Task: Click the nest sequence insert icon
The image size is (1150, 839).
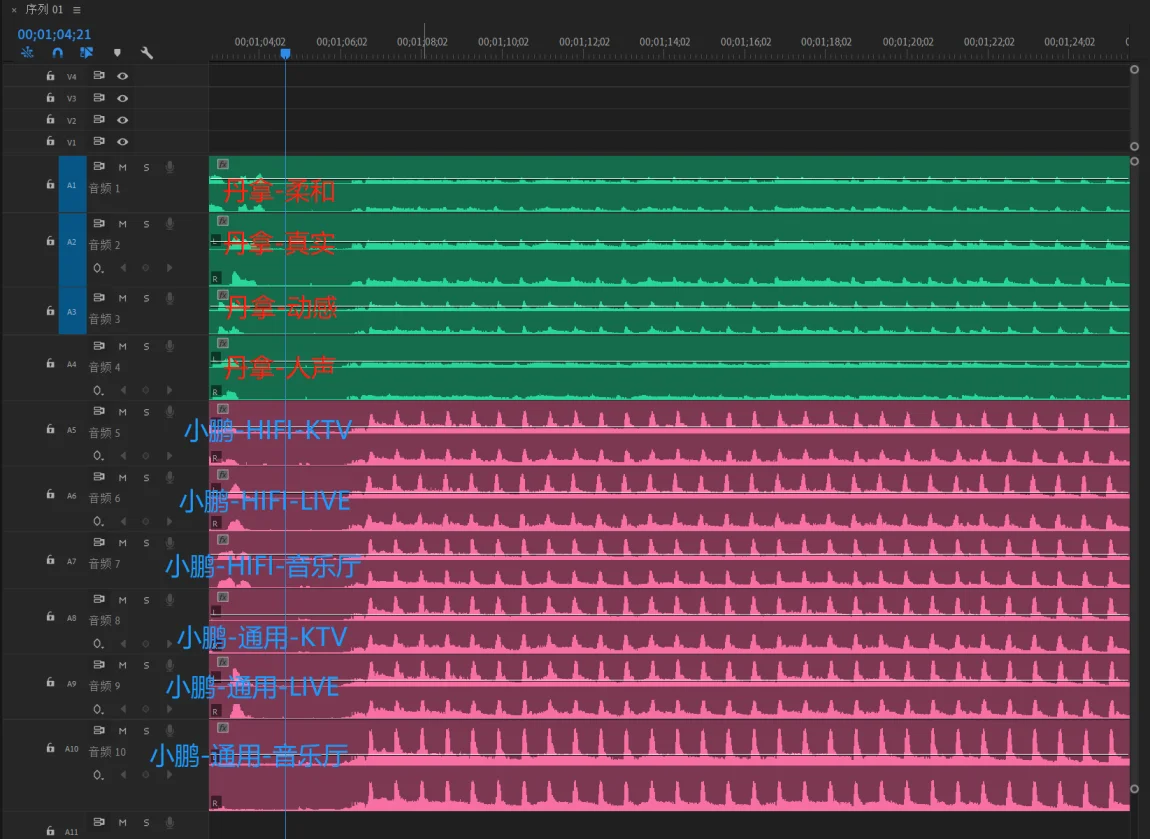Action: pyautogui.click(x=27, y=53)
